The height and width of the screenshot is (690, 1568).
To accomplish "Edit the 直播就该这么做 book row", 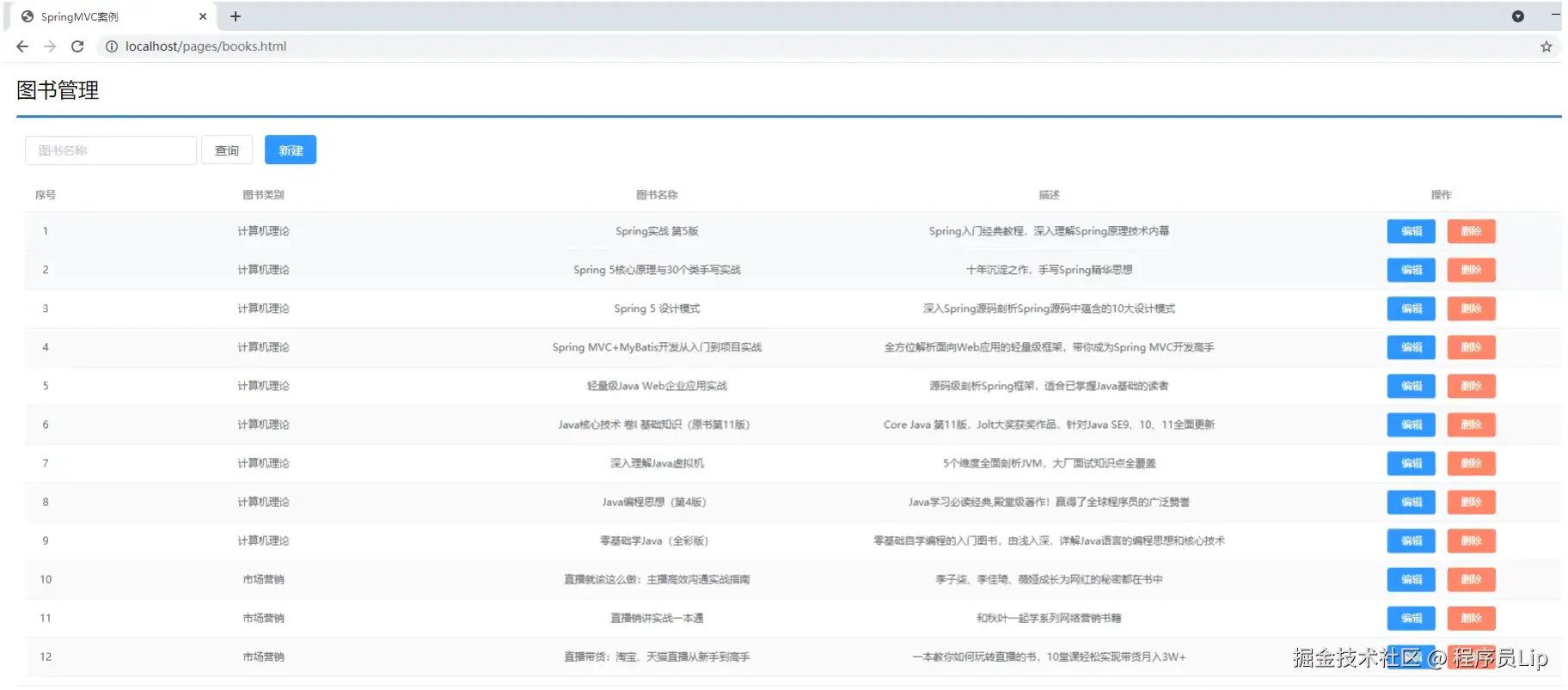I will click(1412, 579).
